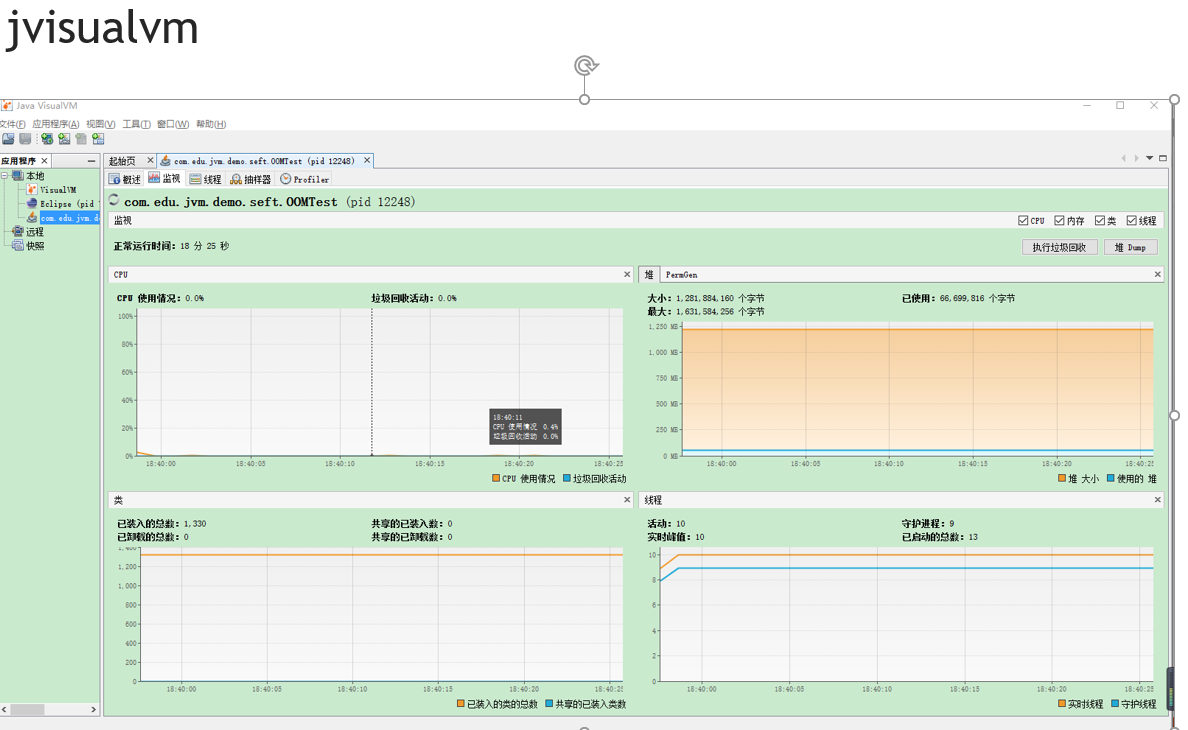Screen dimensions: 1188x730
Task: Click the blue 守护线程 legend swatch
Action: click(x=1115, y=703)
